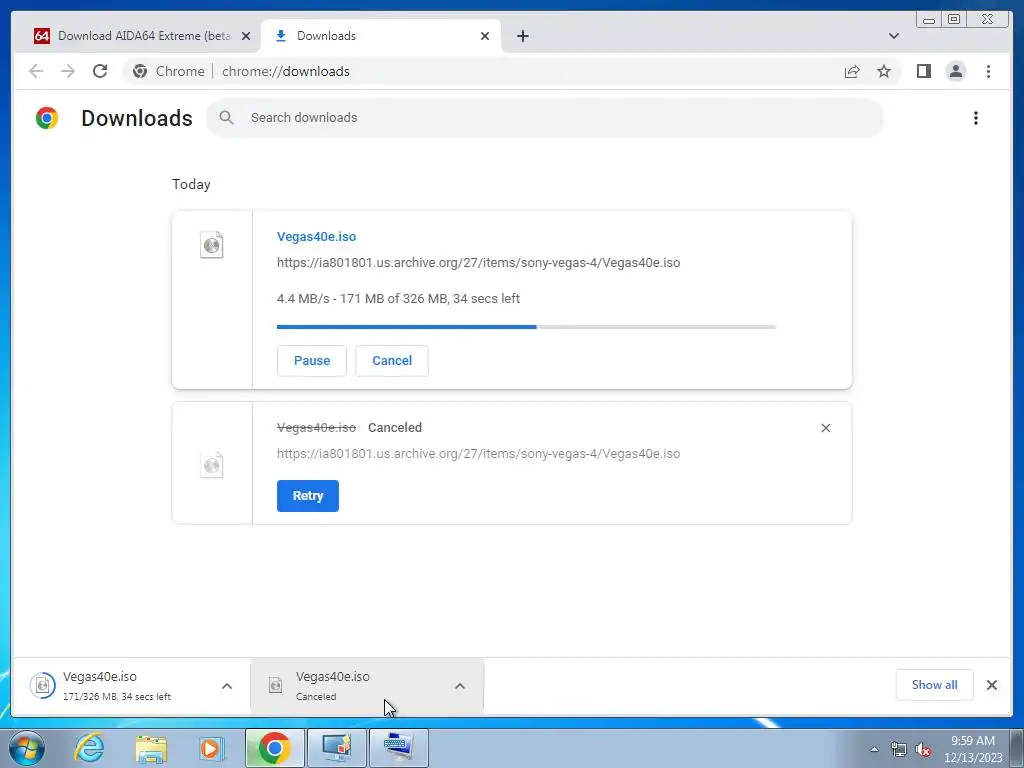This screenshot has width=1024, height=768.
Task: Open a new tab with plus button
Action: click(522, 36)
